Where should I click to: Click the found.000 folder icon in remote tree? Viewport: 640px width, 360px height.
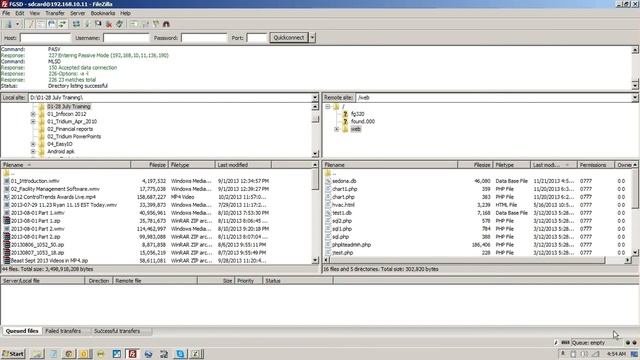[x=345, y=121]
